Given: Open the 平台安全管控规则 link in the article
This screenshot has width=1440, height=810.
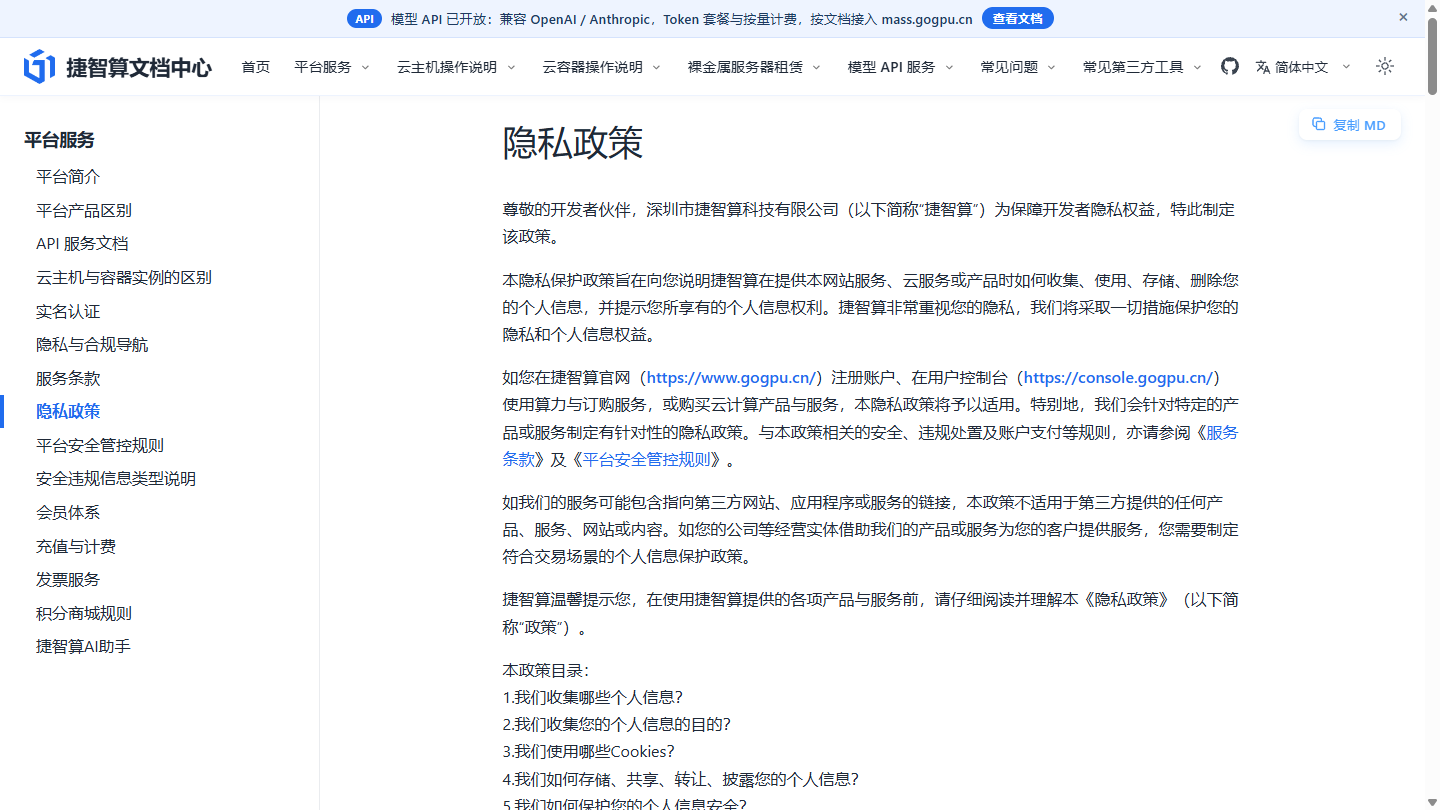Looking at the screenshot, I should (647, 460).
